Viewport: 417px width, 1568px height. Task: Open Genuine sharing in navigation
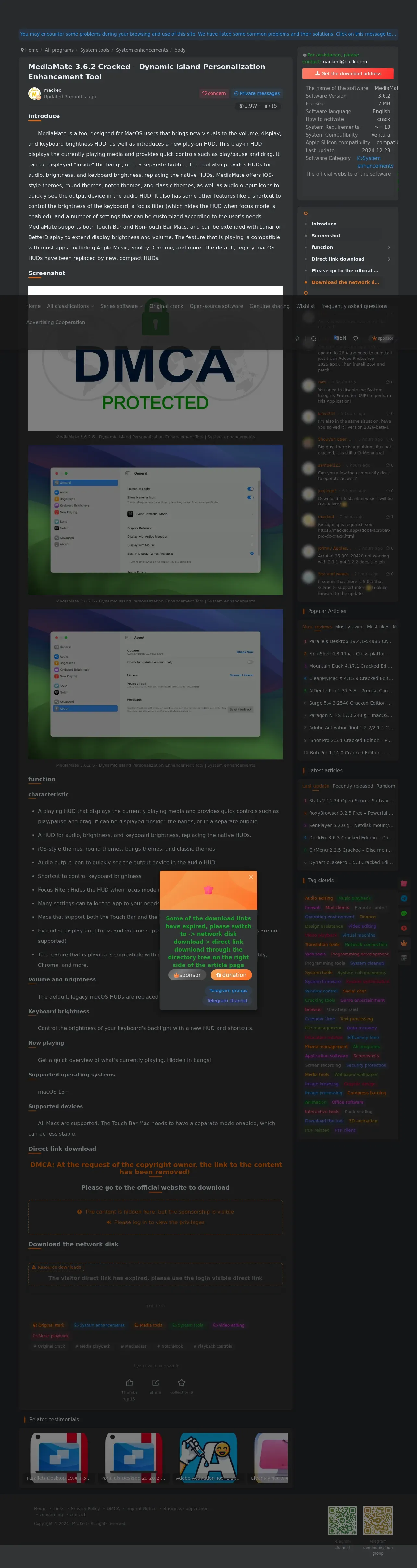(x=270, y=306)
